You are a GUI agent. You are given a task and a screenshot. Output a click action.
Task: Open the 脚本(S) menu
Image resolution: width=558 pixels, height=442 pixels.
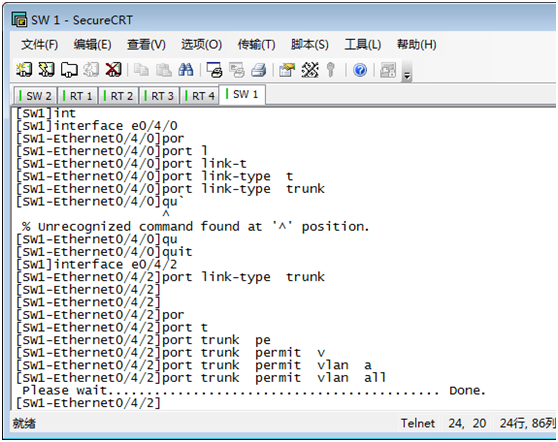(x=310, y=44)
